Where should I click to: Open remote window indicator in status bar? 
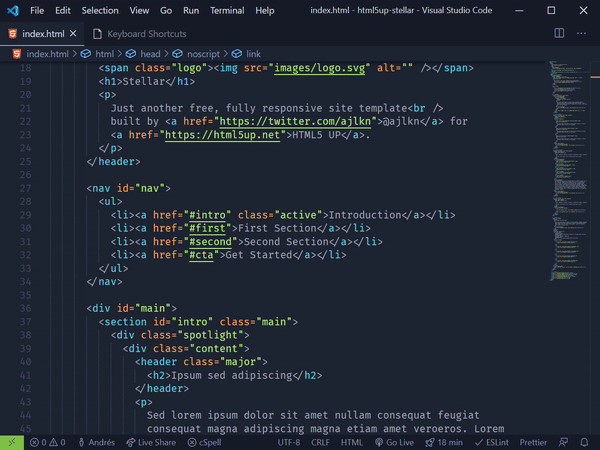(12, 442)
